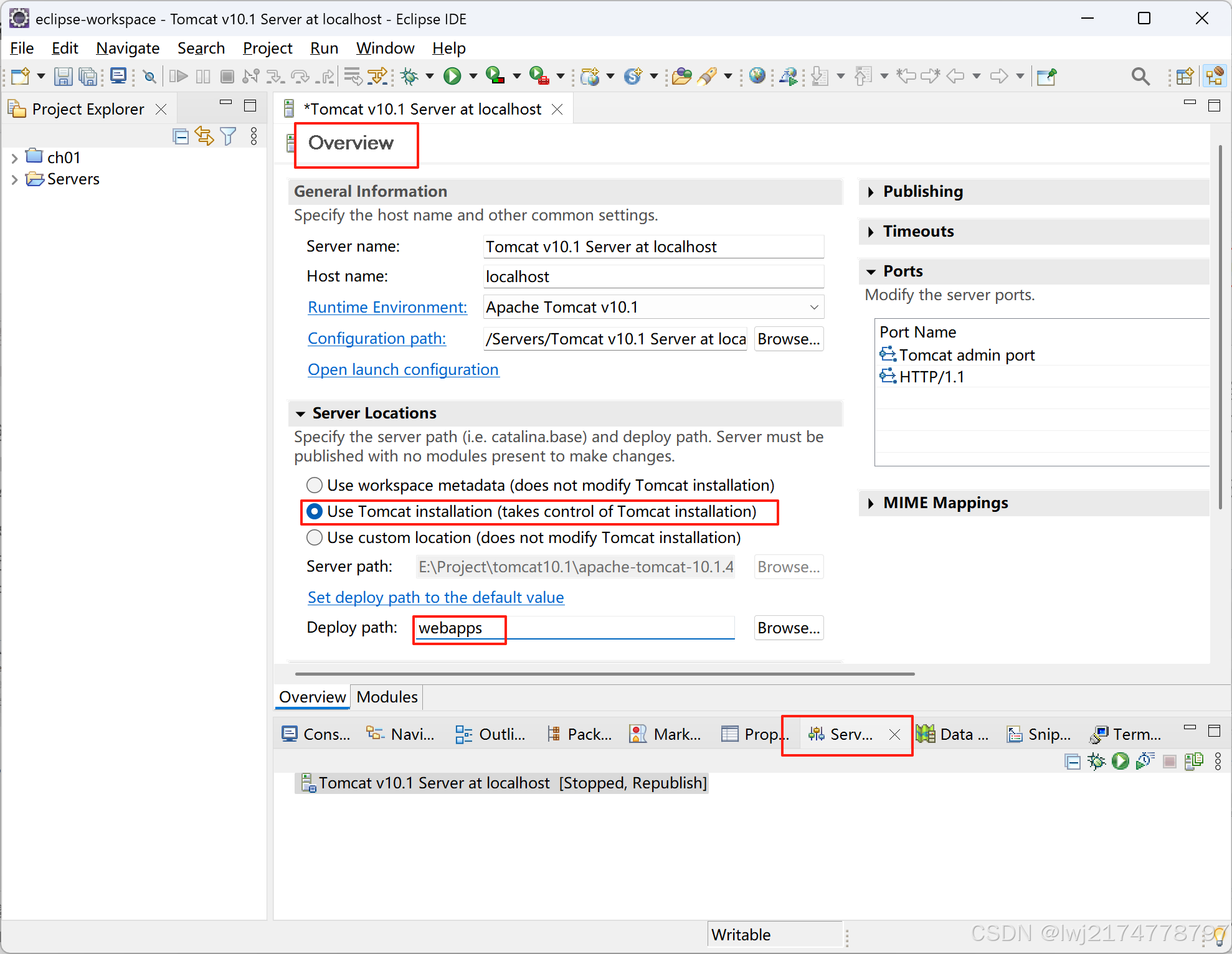Viewport: 1232px width, 954px height.
Task: Start server in debug mode in Servers view
Action: coord(1096,761)
